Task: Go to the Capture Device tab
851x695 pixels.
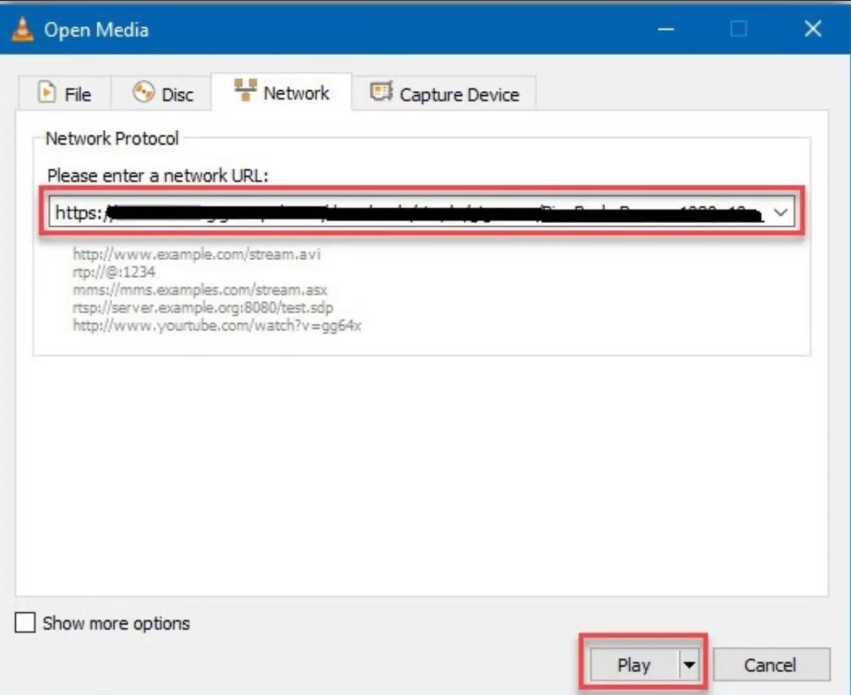Action: 458,95
